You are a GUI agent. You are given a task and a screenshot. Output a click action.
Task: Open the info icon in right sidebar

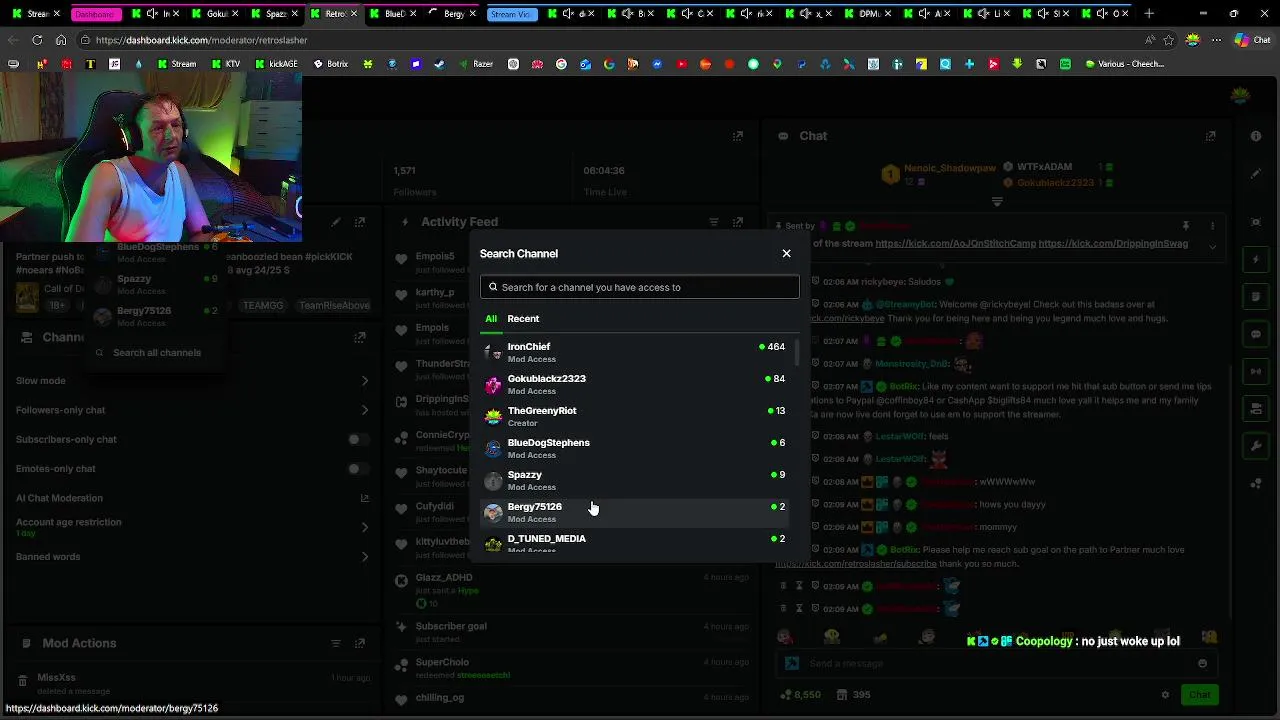click(1256, 136)
